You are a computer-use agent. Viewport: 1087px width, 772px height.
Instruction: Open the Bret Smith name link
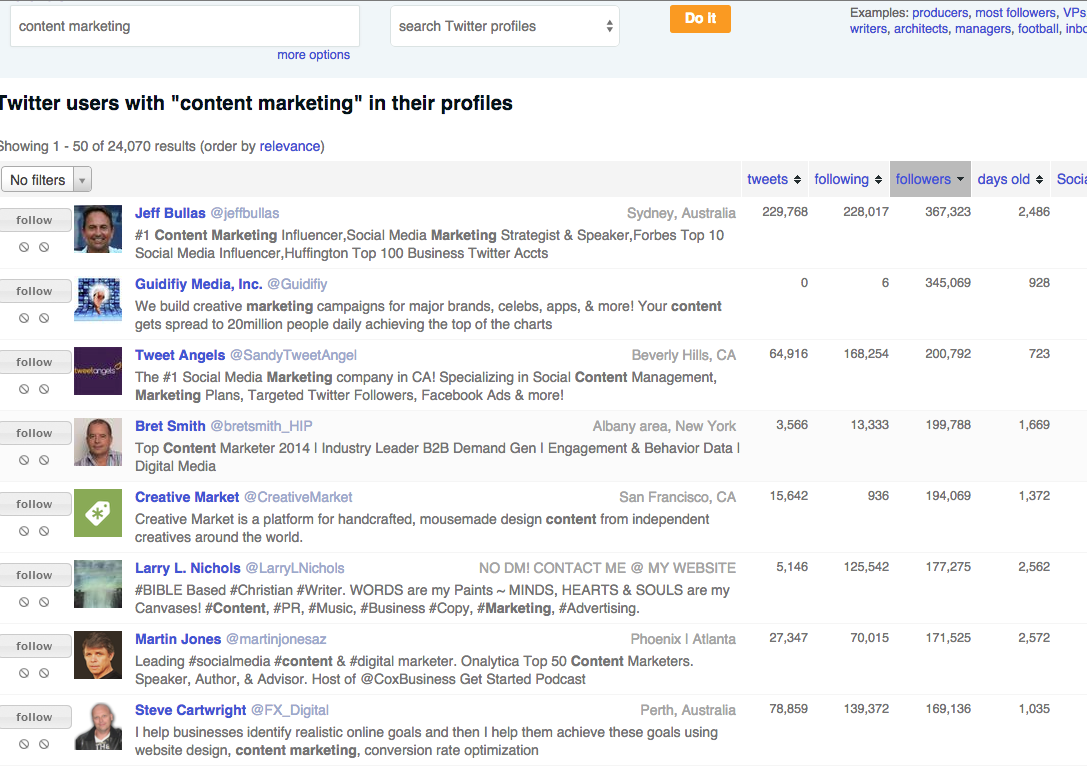point(170,426)
